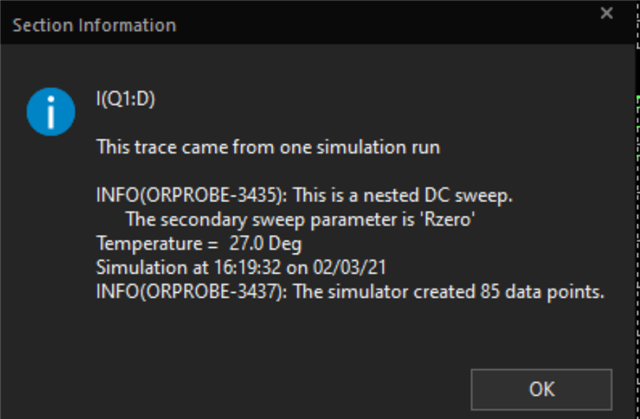This screenshot has height=419, width=640.
Task: Click the secondary sweep parameter line
Action: [299, 219]
